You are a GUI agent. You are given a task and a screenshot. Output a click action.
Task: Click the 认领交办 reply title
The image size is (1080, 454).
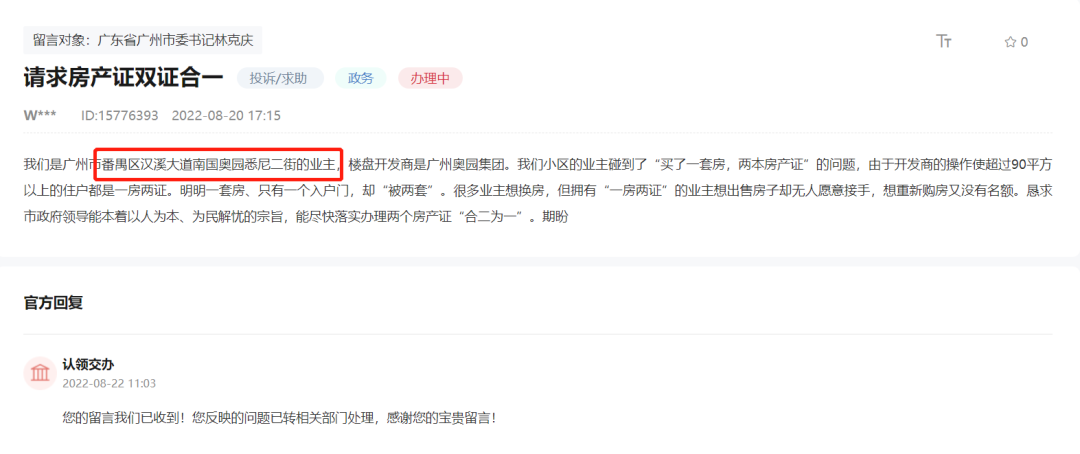click(83, 365)
